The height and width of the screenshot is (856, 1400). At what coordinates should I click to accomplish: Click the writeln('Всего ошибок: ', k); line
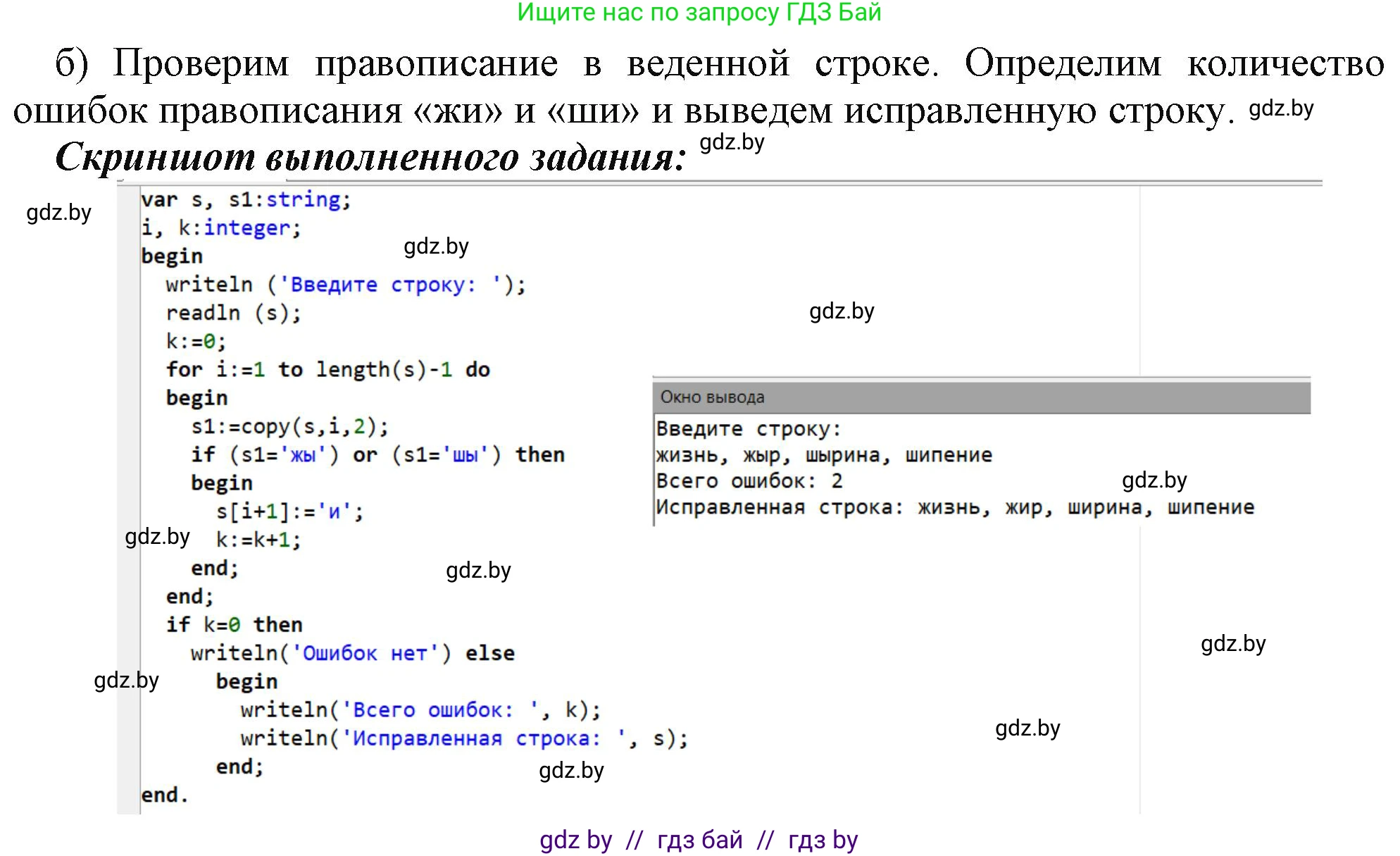click(x=421, y=710)
